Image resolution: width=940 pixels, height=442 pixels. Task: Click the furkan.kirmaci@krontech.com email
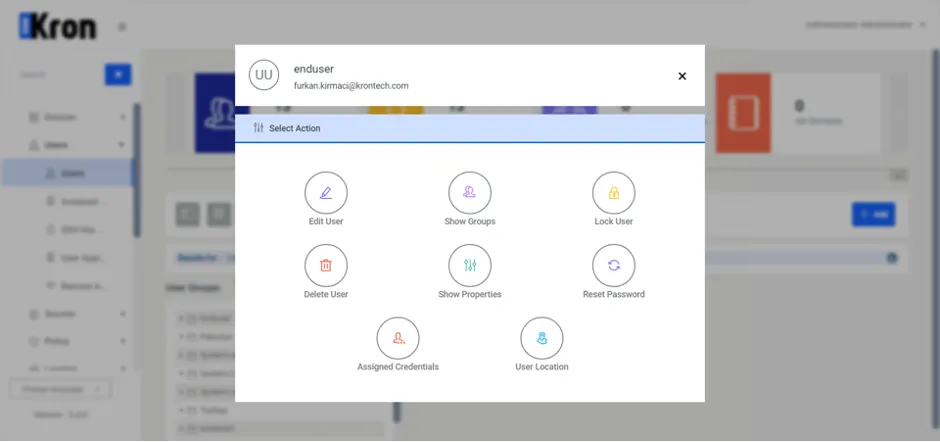[351, 86]
